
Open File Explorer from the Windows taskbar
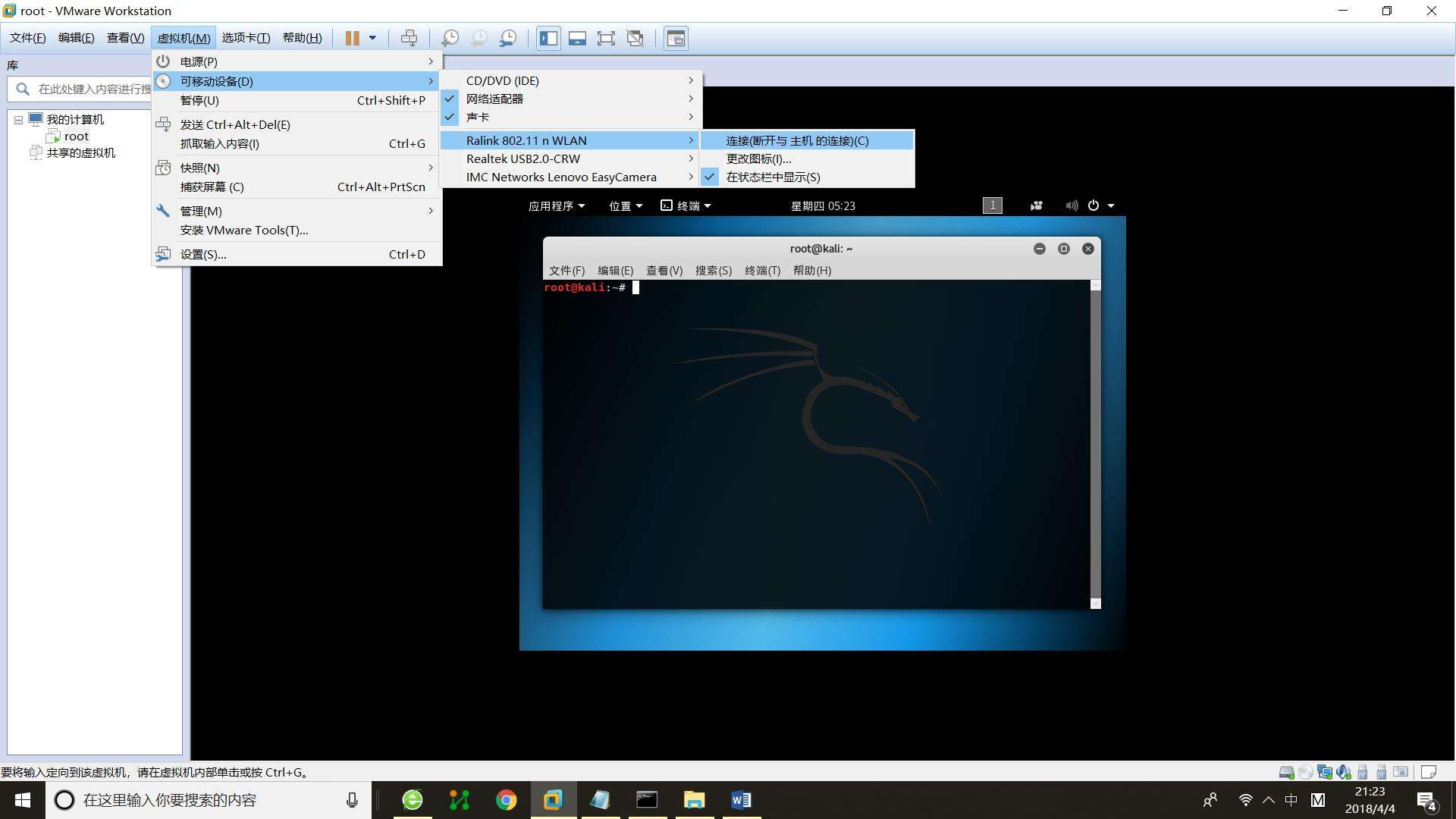click(694, 800)
